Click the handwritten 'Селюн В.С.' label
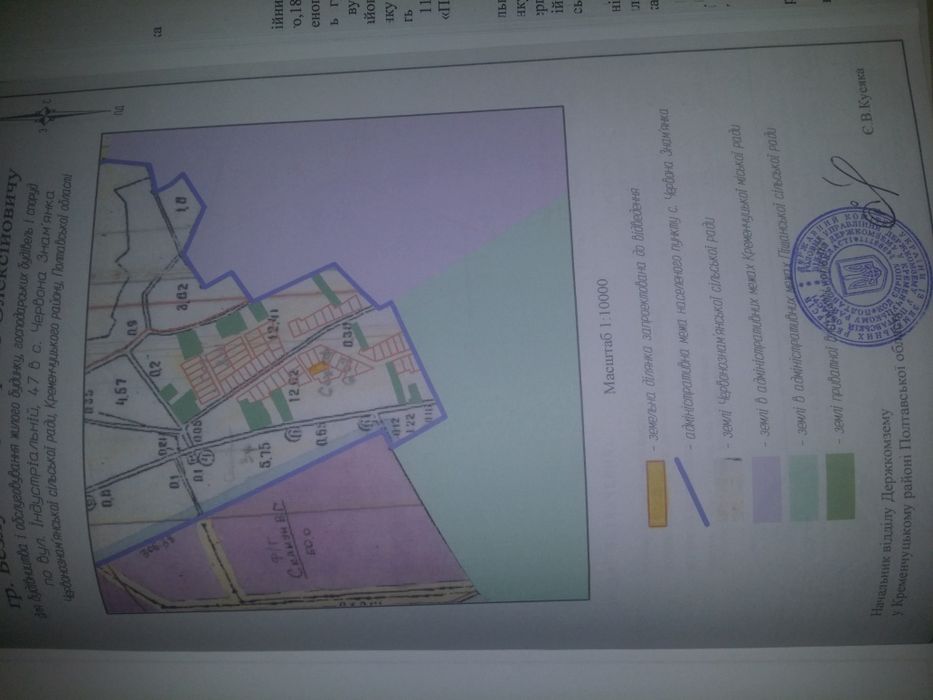933x700 pixels. [293, 539]
